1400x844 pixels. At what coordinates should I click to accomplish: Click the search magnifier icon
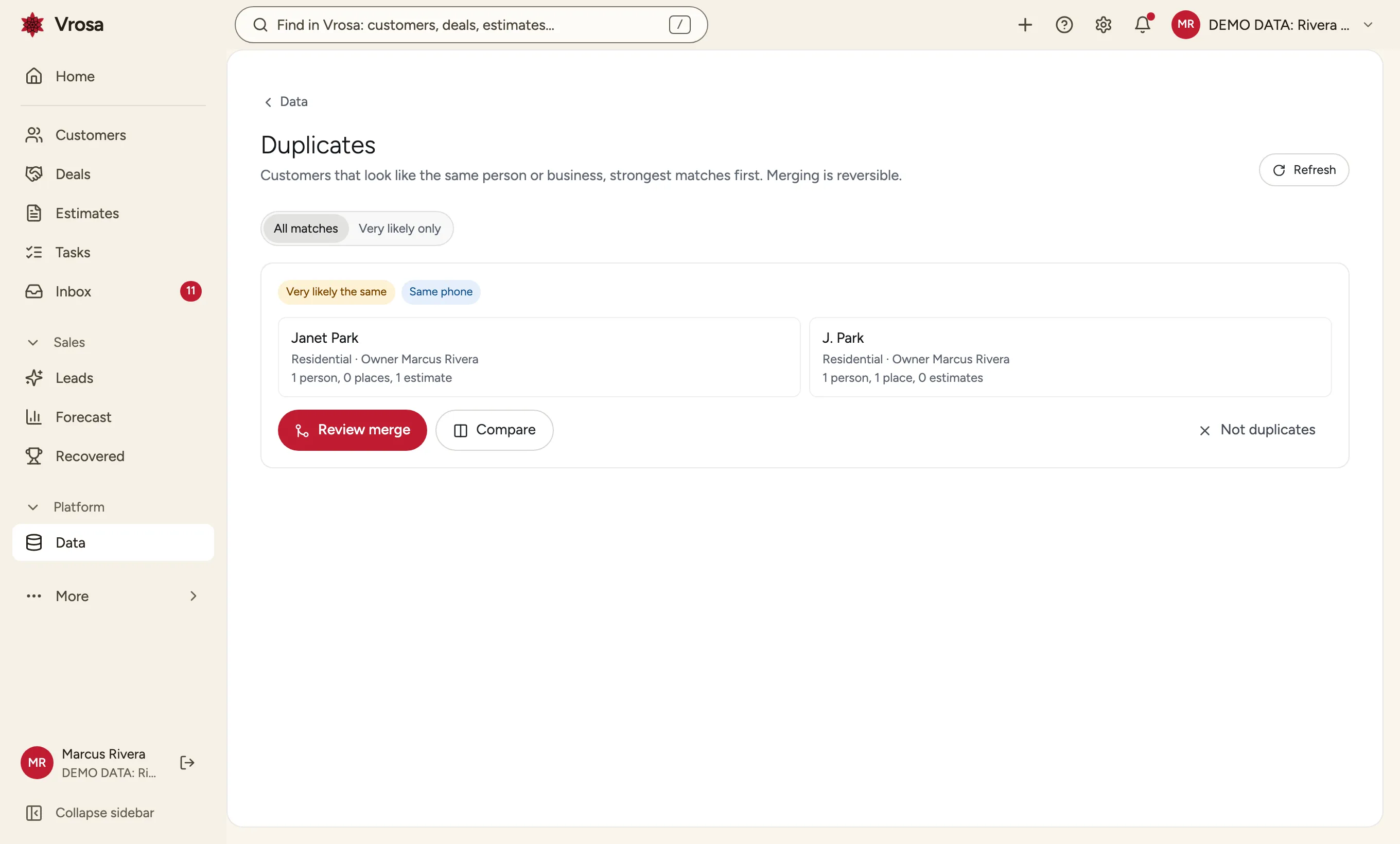tap(260, 25)
